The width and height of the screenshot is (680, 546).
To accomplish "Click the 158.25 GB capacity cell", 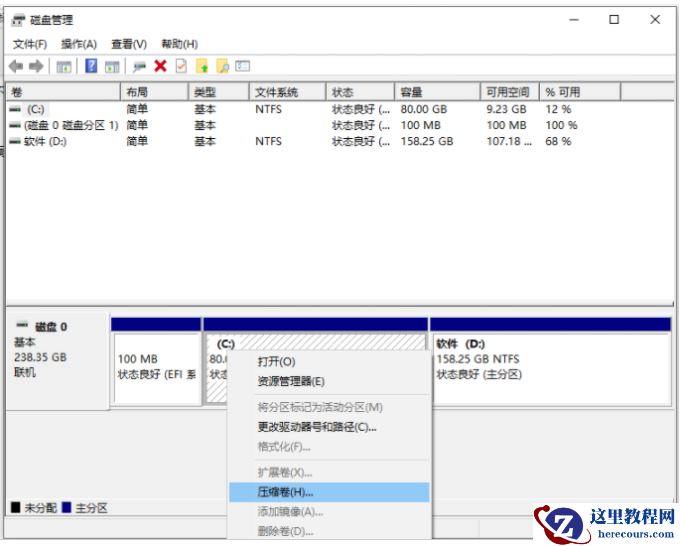I will [x=427, y=141].
